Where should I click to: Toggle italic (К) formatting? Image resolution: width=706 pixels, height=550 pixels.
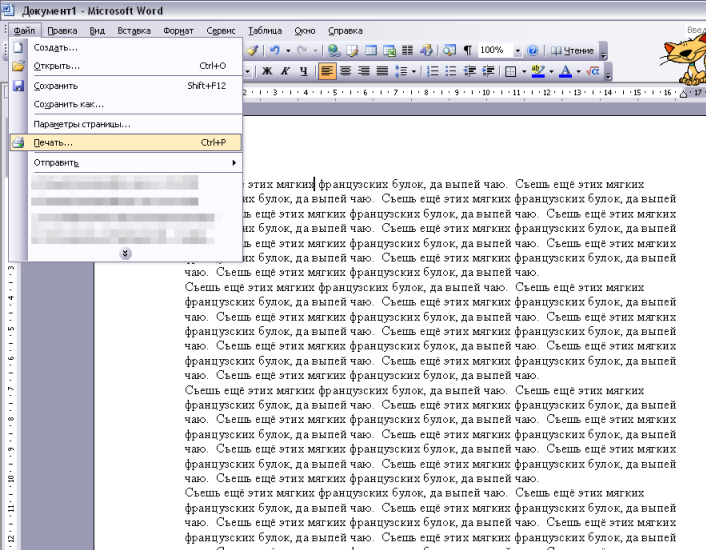[284, 72]
